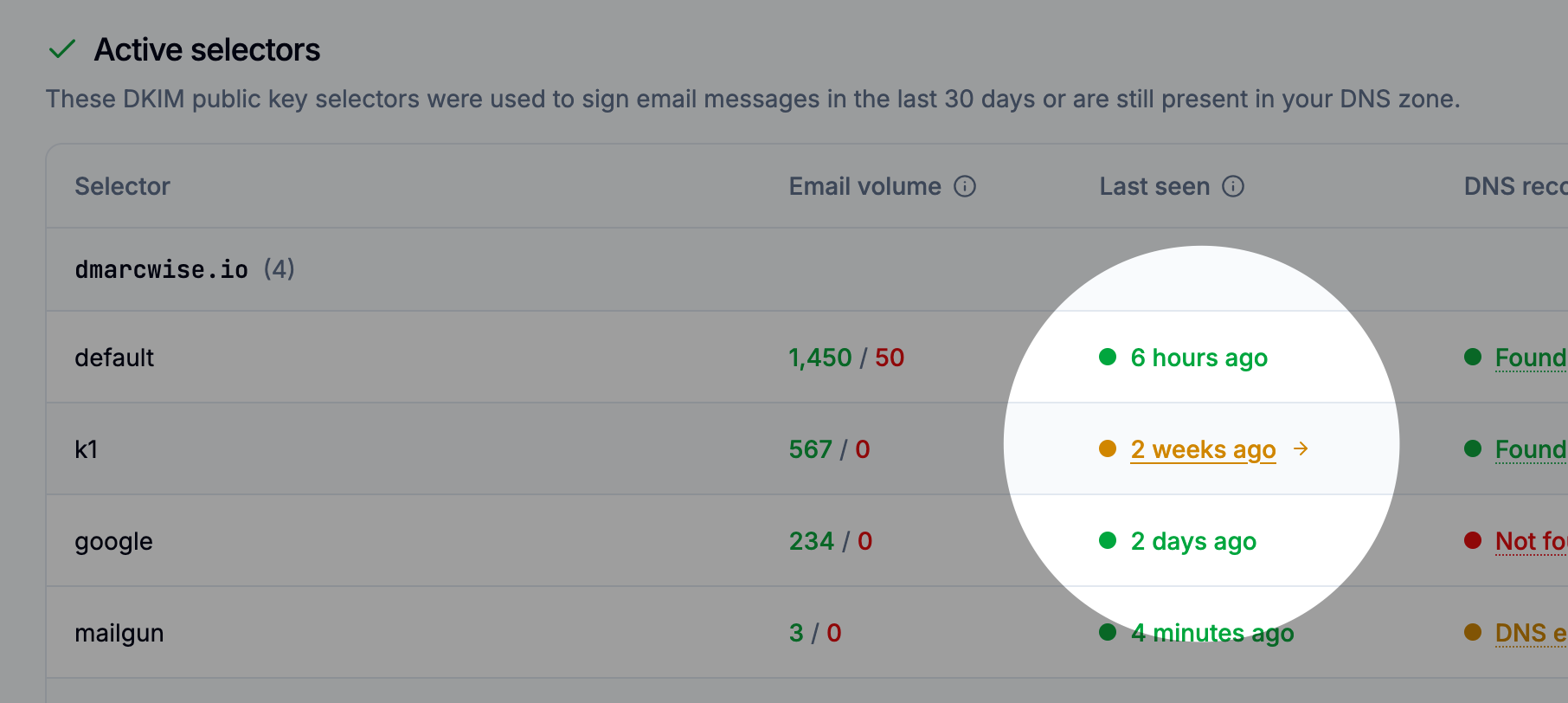Click the Email volume column header

[864, 186]
